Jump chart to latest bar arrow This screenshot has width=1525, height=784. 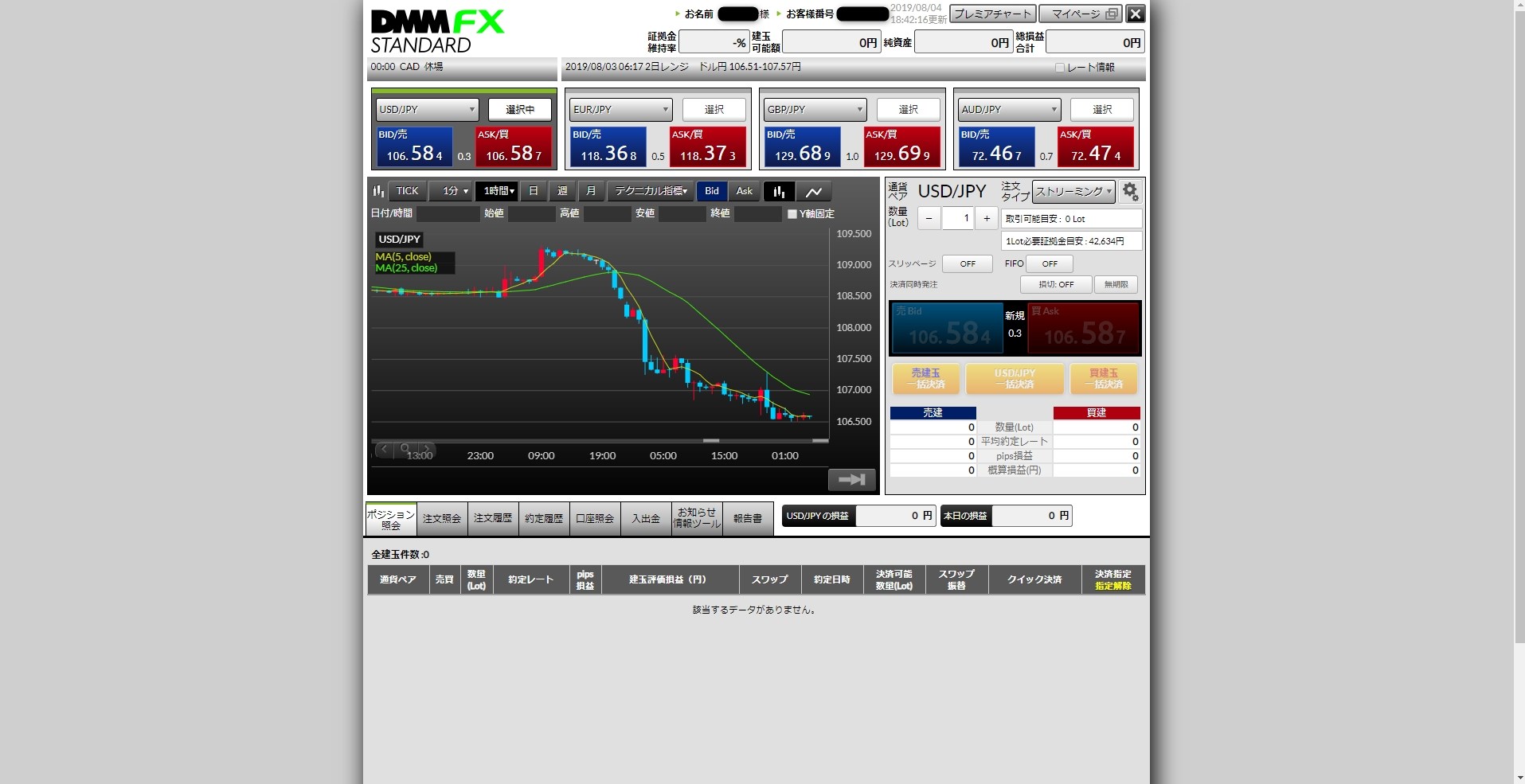(x=851, y=479)
